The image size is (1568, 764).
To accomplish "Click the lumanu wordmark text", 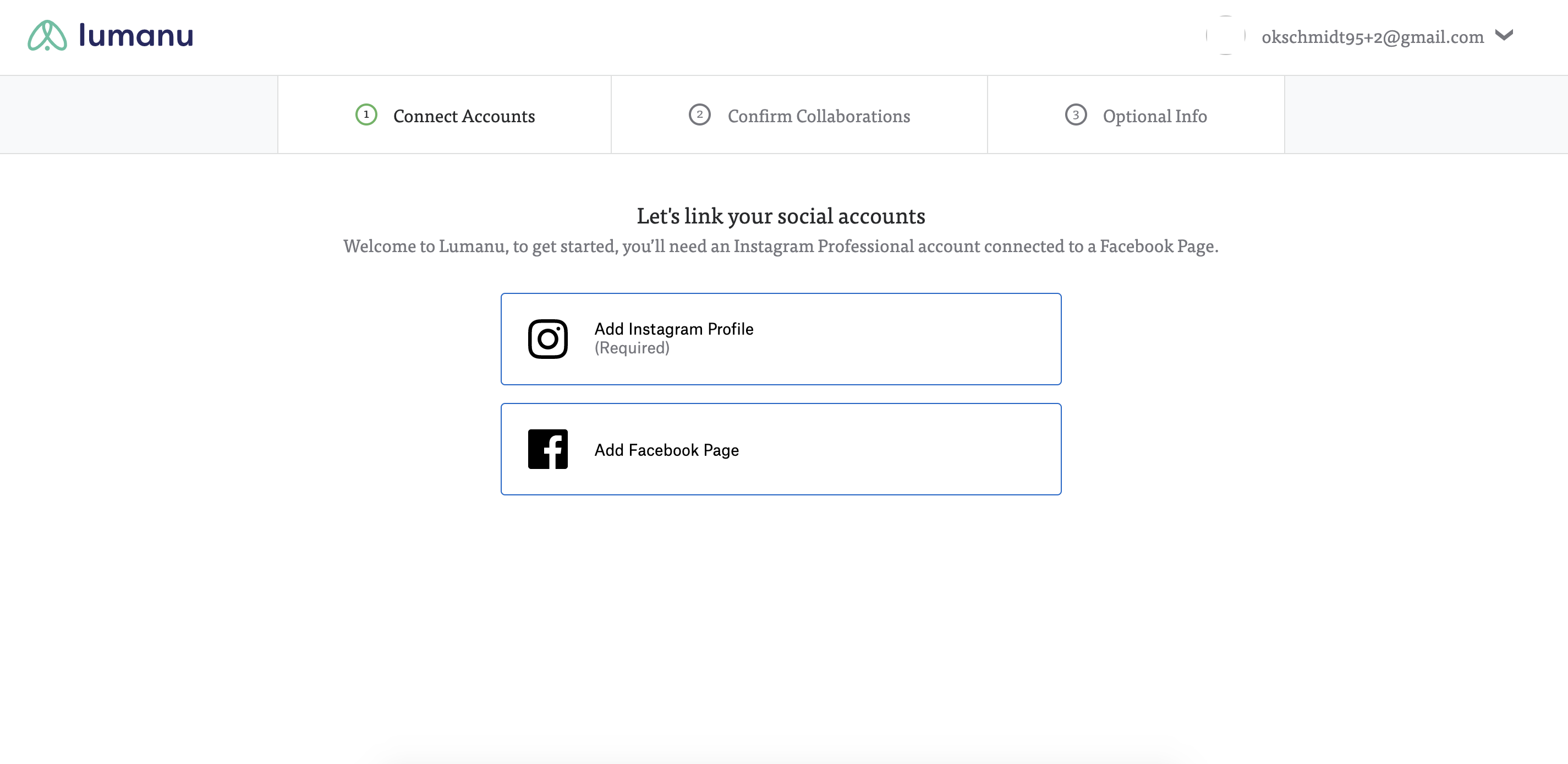I will click(x=136, y=35).
